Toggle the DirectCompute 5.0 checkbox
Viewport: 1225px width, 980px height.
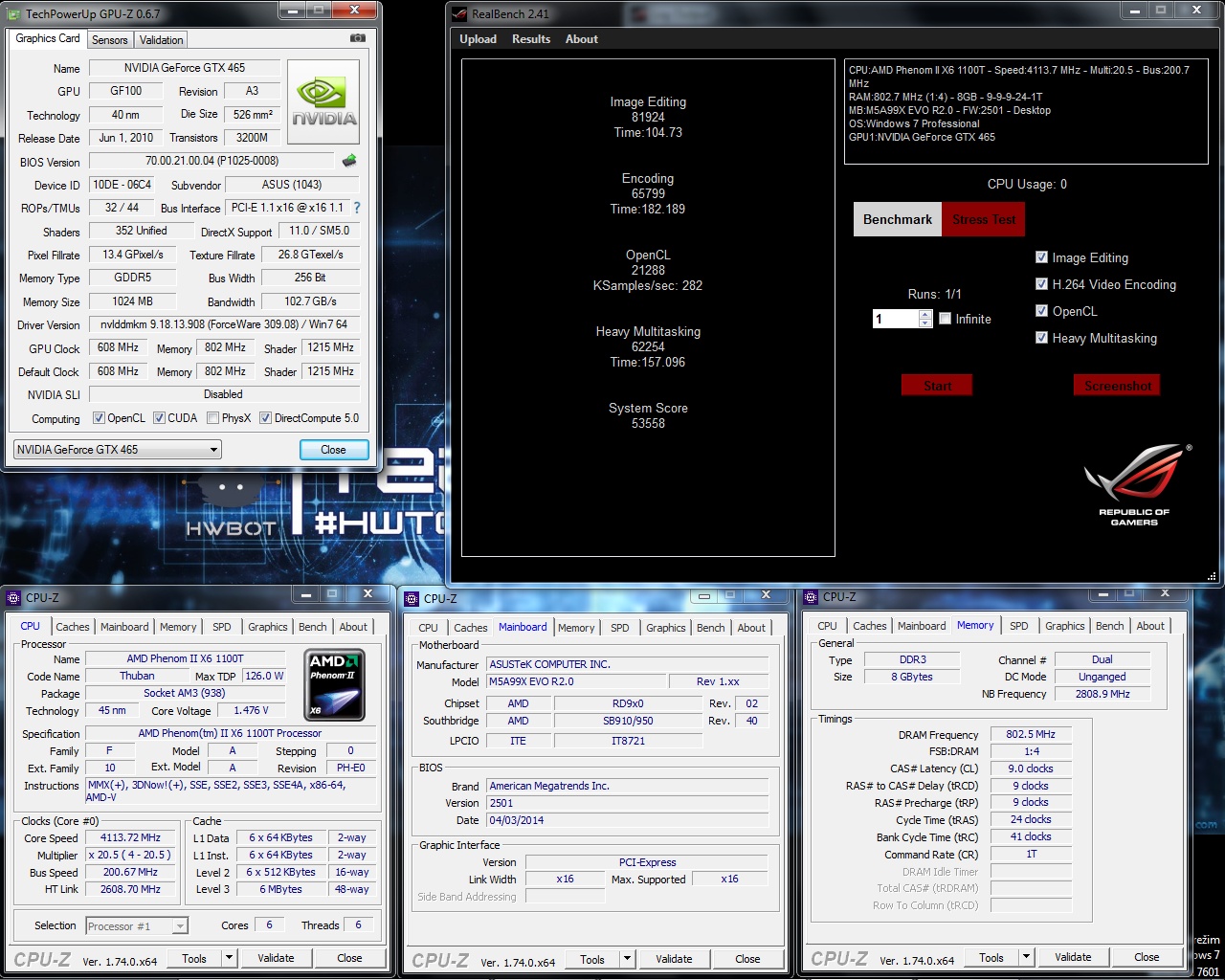coord(265,418)
